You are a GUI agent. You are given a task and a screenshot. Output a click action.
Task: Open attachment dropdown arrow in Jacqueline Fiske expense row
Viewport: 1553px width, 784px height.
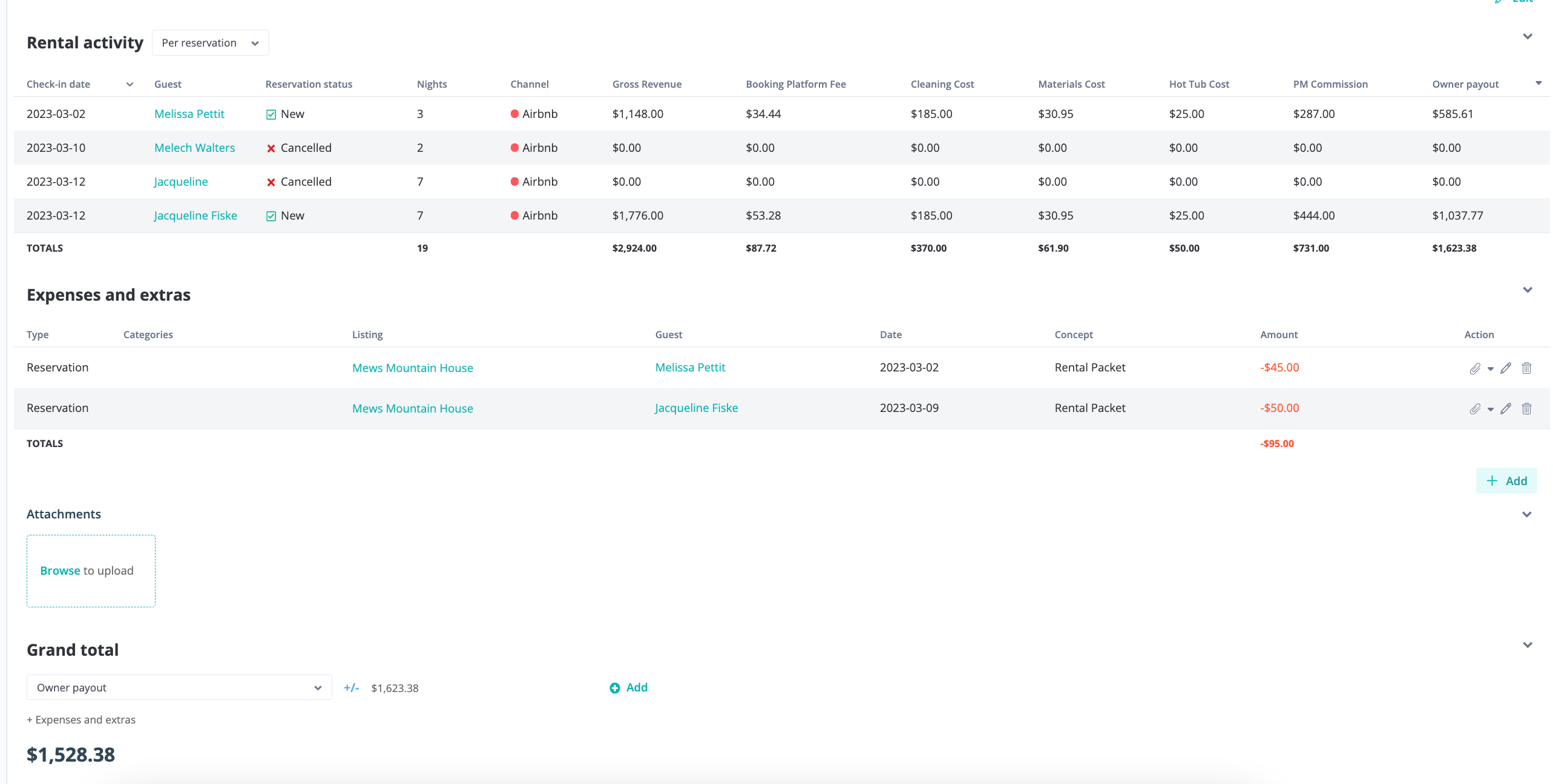point(1490,410)
